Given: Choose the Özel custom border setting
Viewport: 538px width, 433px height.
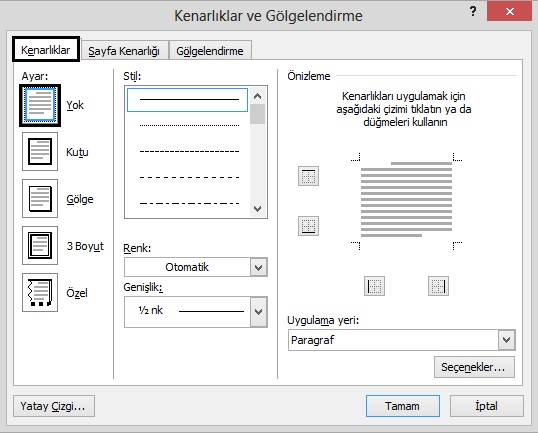Looking at the screenshot, I should click(40, 292).
